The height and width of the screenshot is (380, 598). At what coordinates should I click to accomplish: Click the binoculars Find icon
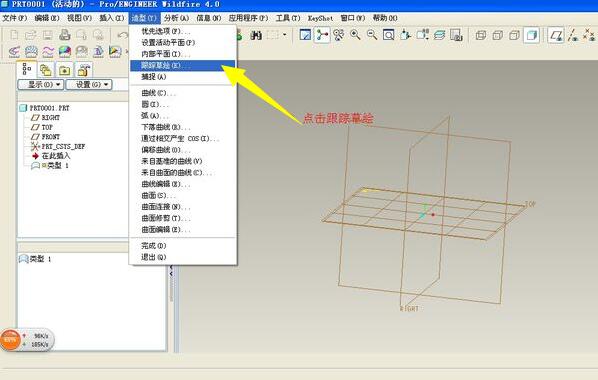click(256, 35)
